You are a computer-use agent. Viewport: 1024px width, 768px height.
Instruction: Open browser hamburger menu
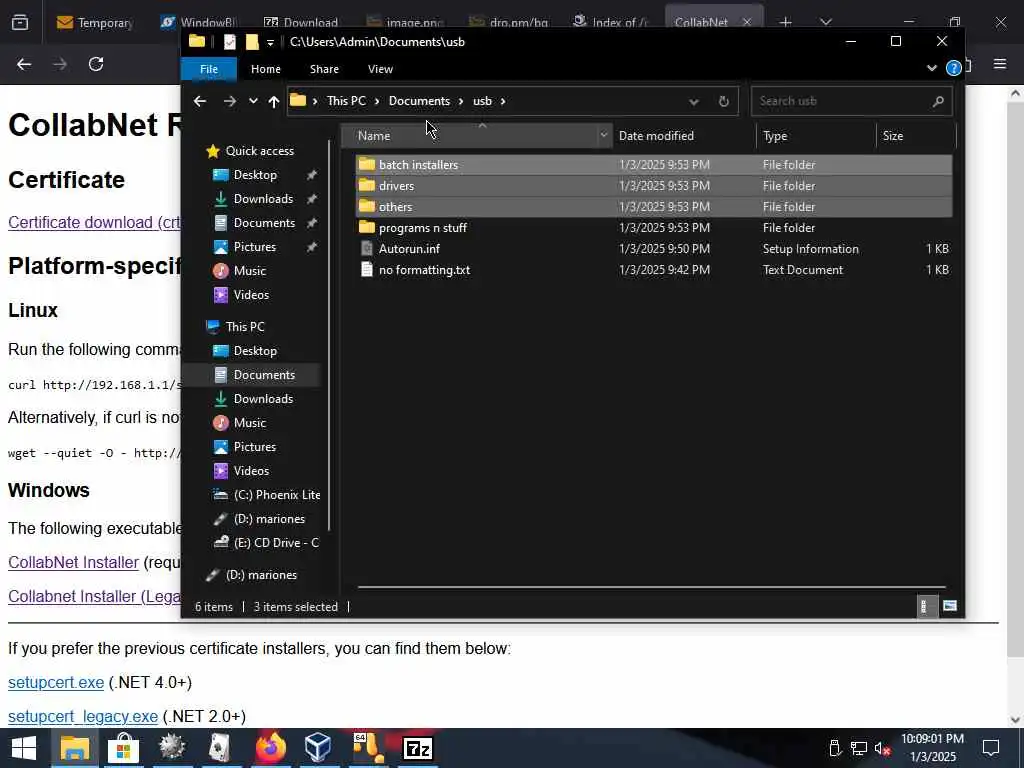click(x=1000, y=64)
